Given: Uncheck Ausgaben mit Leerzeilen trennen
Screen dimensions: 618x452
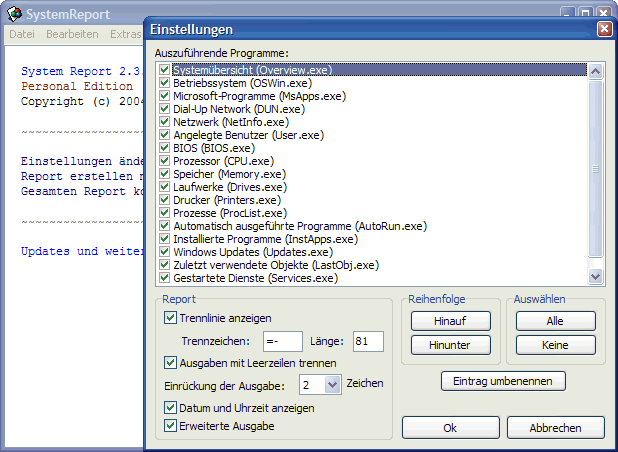Looking at the screenshot, I should click(170, 362).
